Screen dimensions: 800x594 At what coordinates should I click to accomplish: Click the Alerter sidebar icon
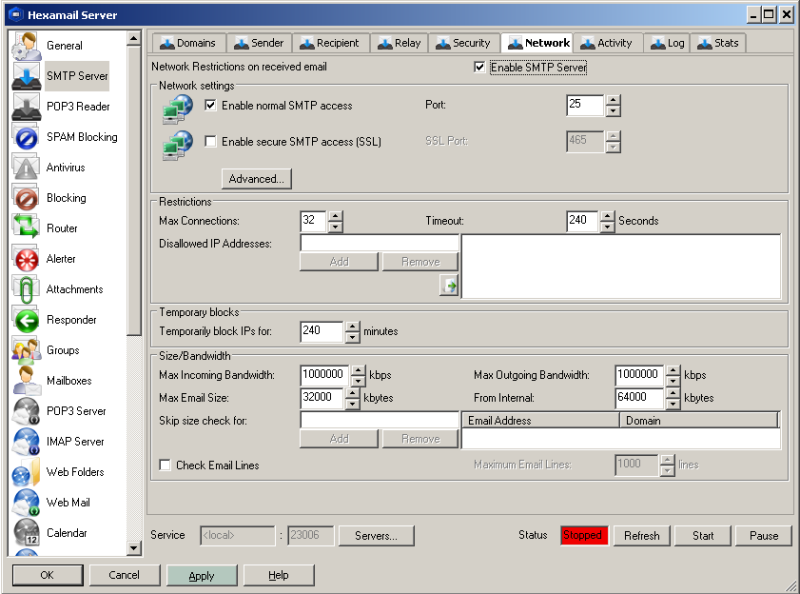[26, 259]
